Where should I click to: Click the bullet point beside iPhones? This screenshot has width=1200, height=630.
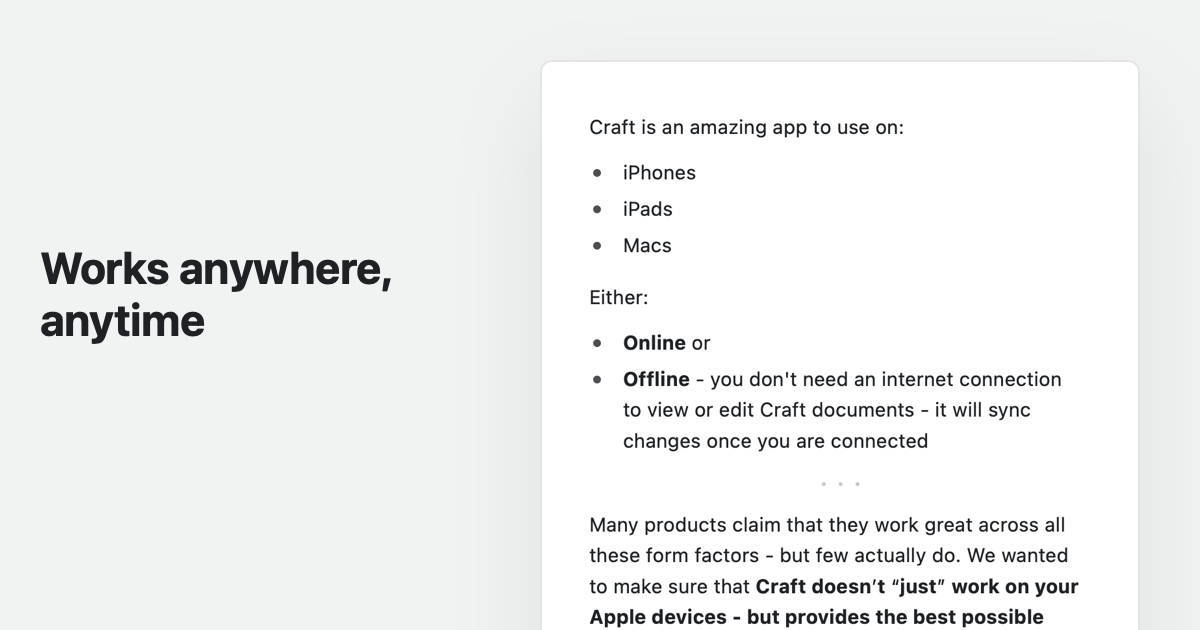coord(597,173)
